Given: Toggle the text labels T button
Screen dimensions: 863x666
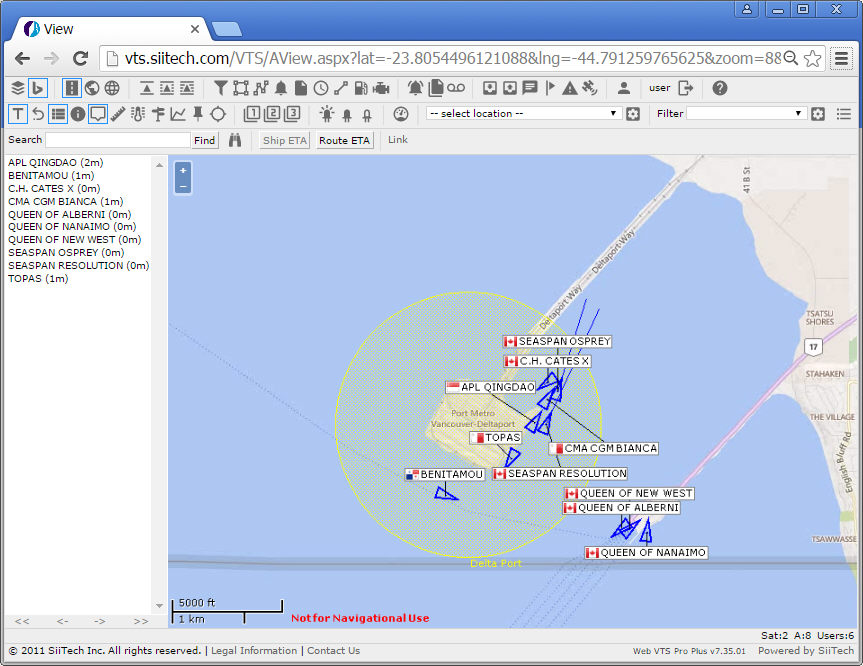Looking at the screenshot, I should 18,114.
